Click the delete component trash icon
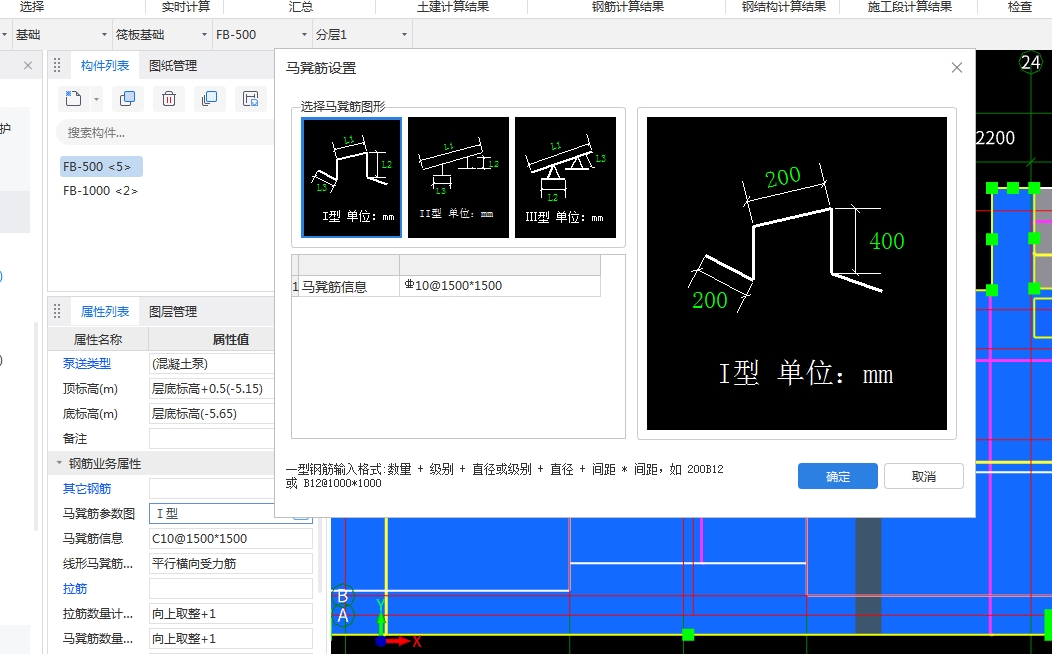Screen dimensions: 1052x654 coord(168,99)
